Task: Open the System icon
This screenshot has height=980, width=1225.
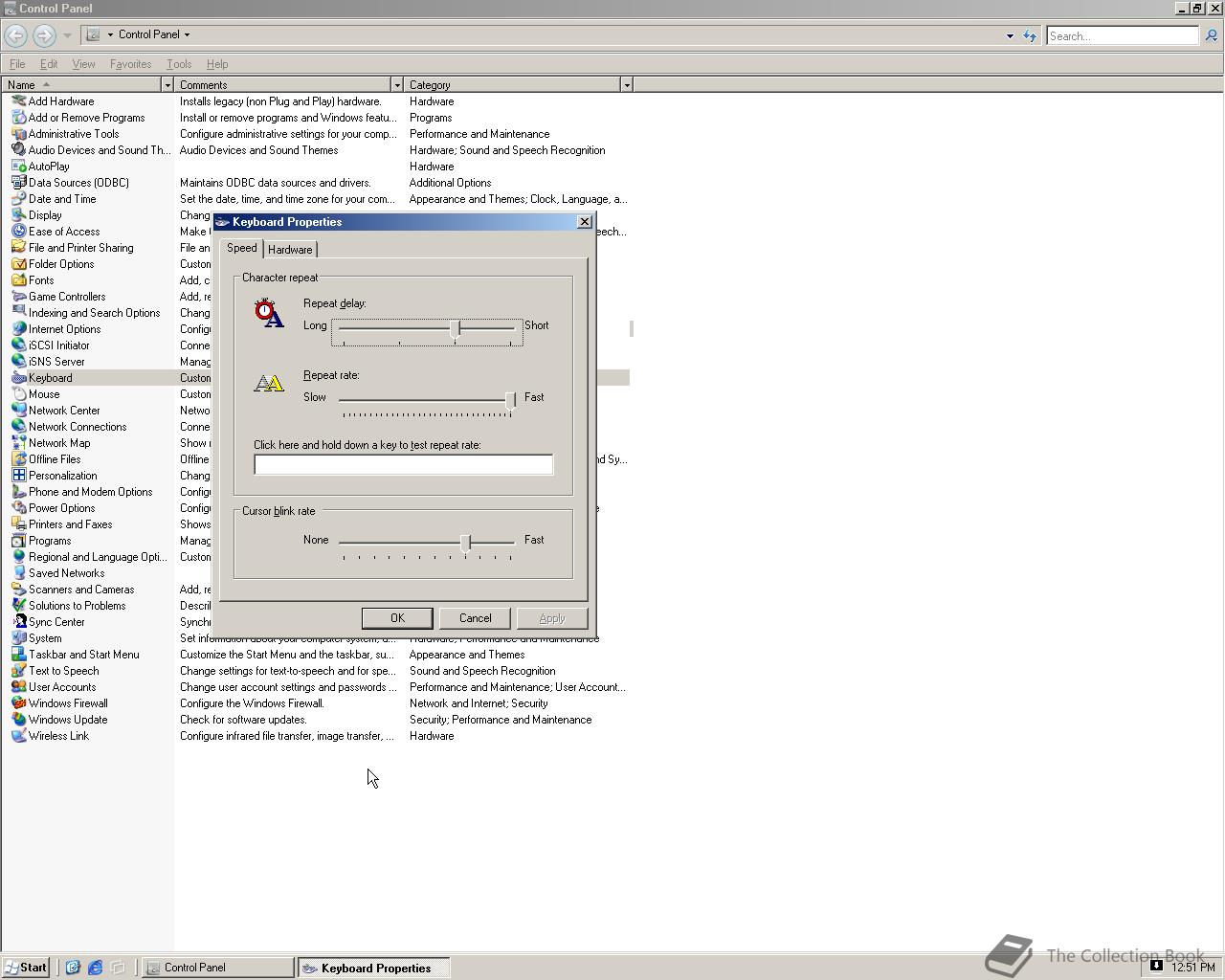Action: tap(18, 638)
